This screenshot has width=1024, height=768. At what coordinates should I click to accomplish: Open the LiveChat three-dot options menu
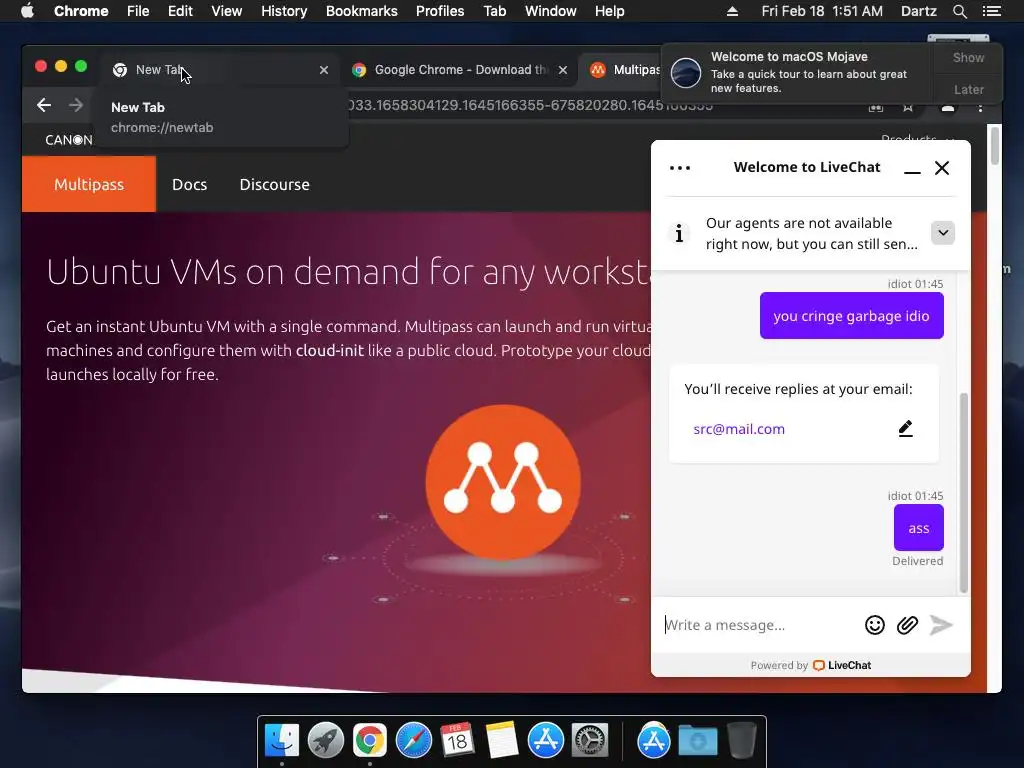pyautogui.click(x=680, y=168)
